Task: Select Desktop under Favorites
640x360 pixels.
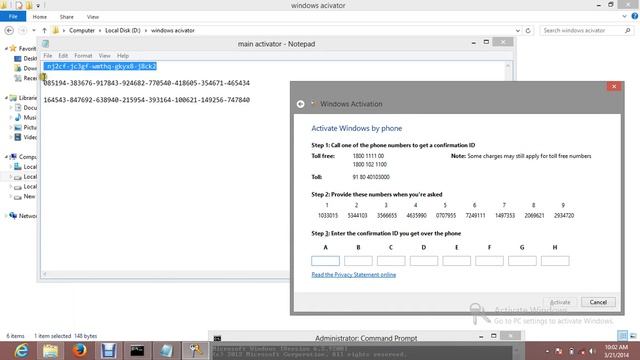Action: [x=26, y=58]
